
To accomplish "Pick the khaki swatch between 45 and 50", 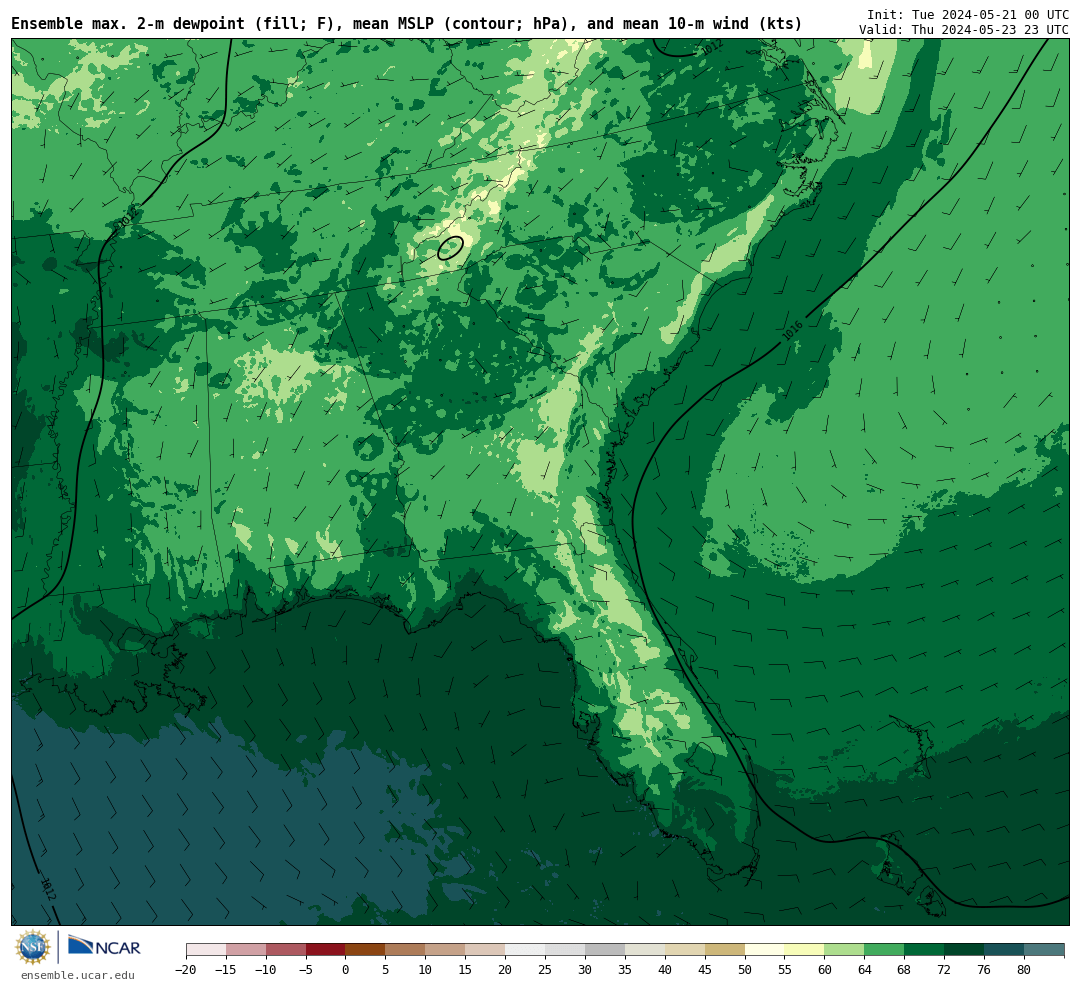I will click(x=725, y=950).
